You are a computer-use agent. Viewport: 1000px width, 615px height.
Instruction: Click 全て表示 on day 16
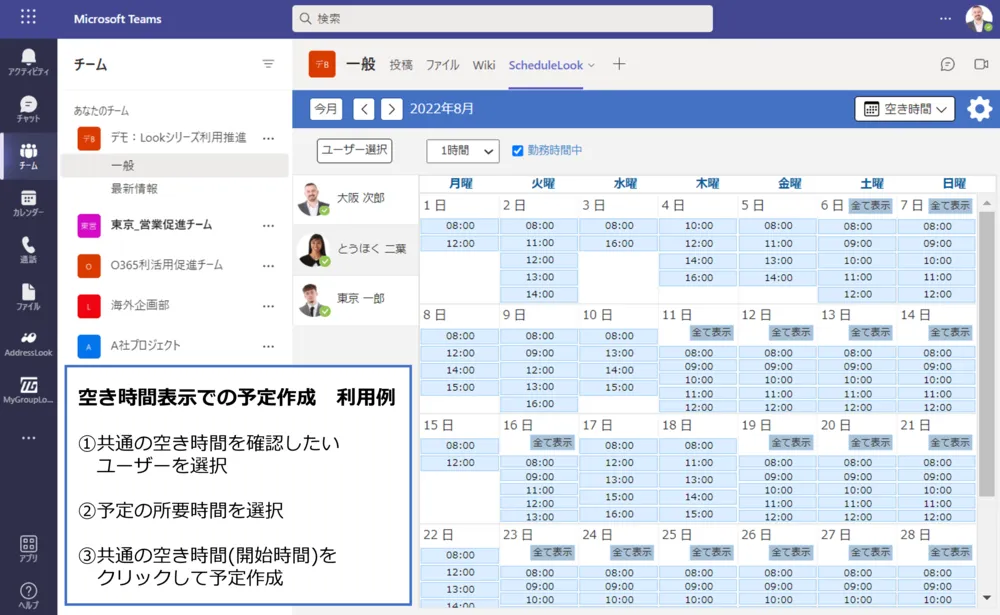553,442
